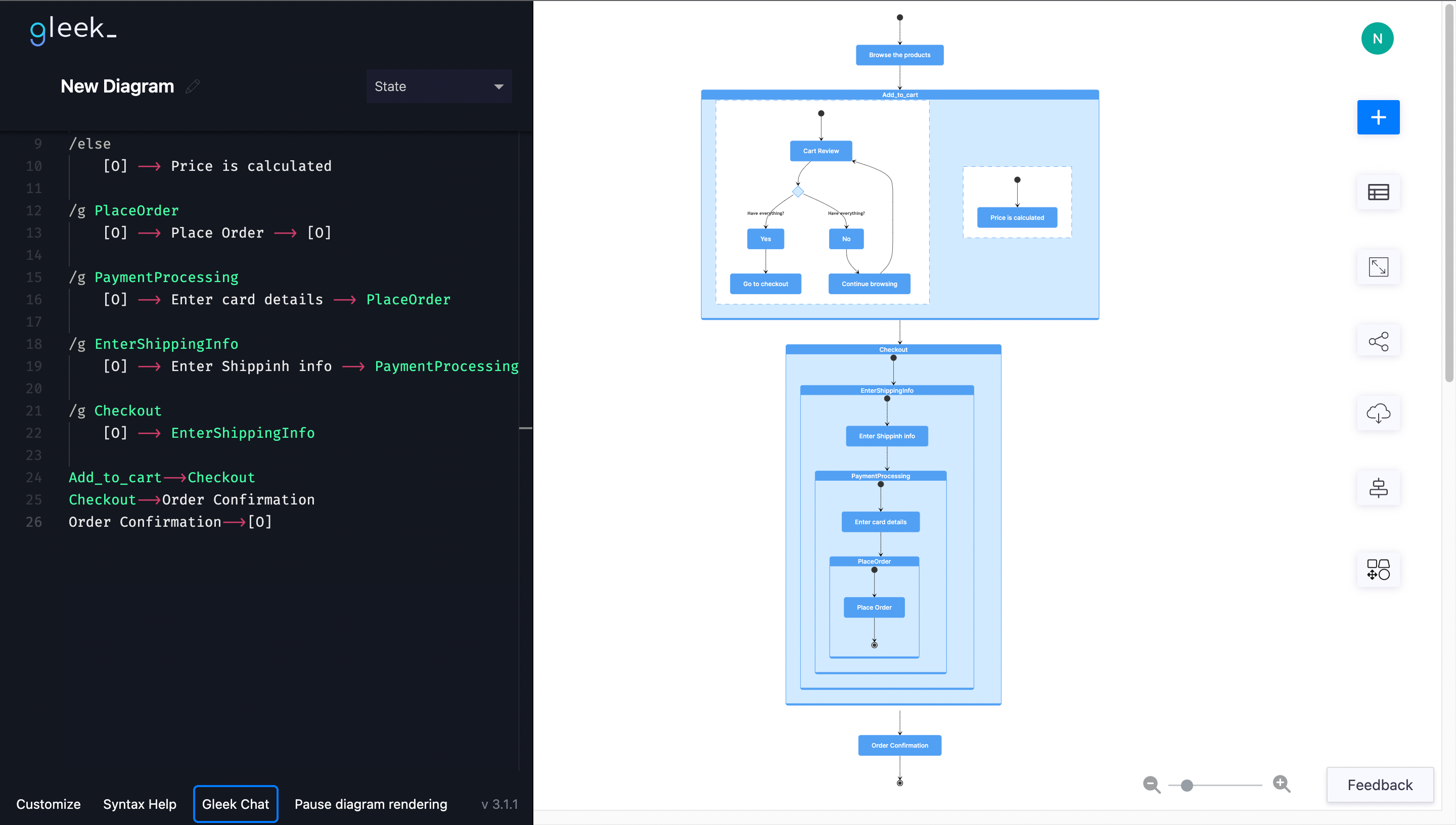1456x825 pixels.
Task: Open the Syntax Help tab
Action: point(139,803)
